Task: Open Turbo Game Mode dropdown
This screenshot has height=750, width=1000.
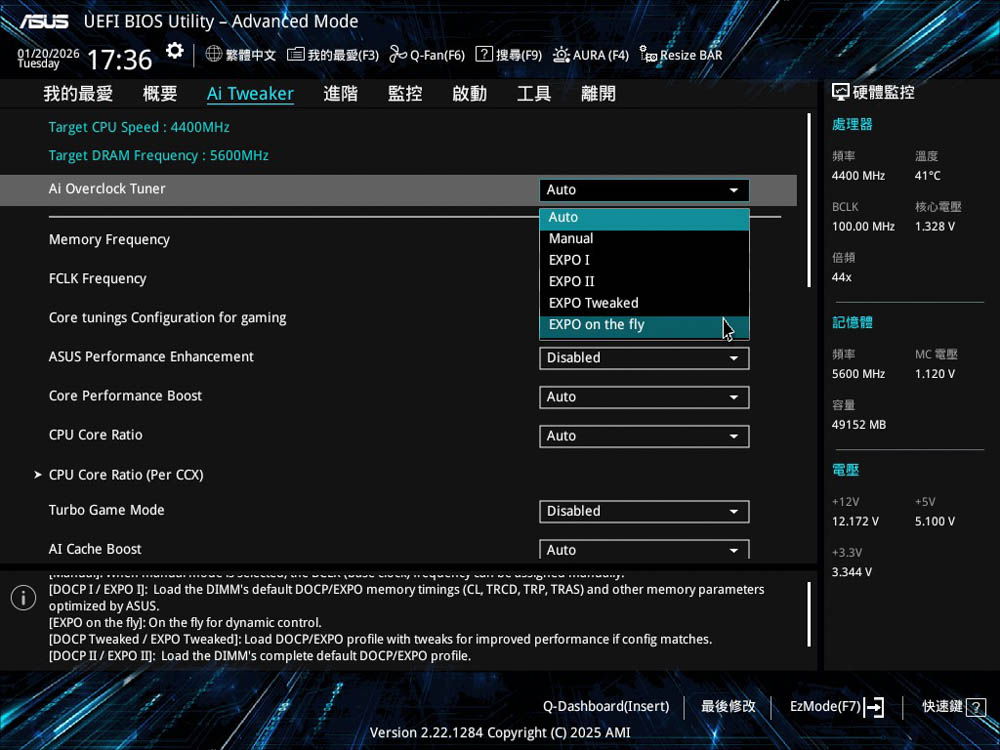Action: click(644, 511)
